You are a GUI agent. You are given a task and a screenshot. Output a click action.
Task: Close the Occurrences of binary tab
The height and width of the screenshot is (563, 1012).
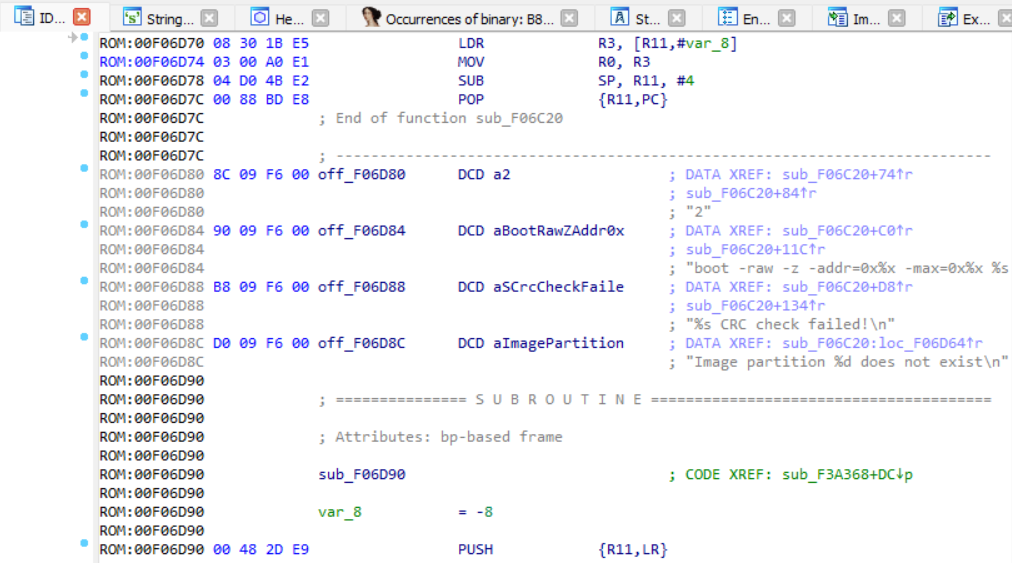pos(569,18)
